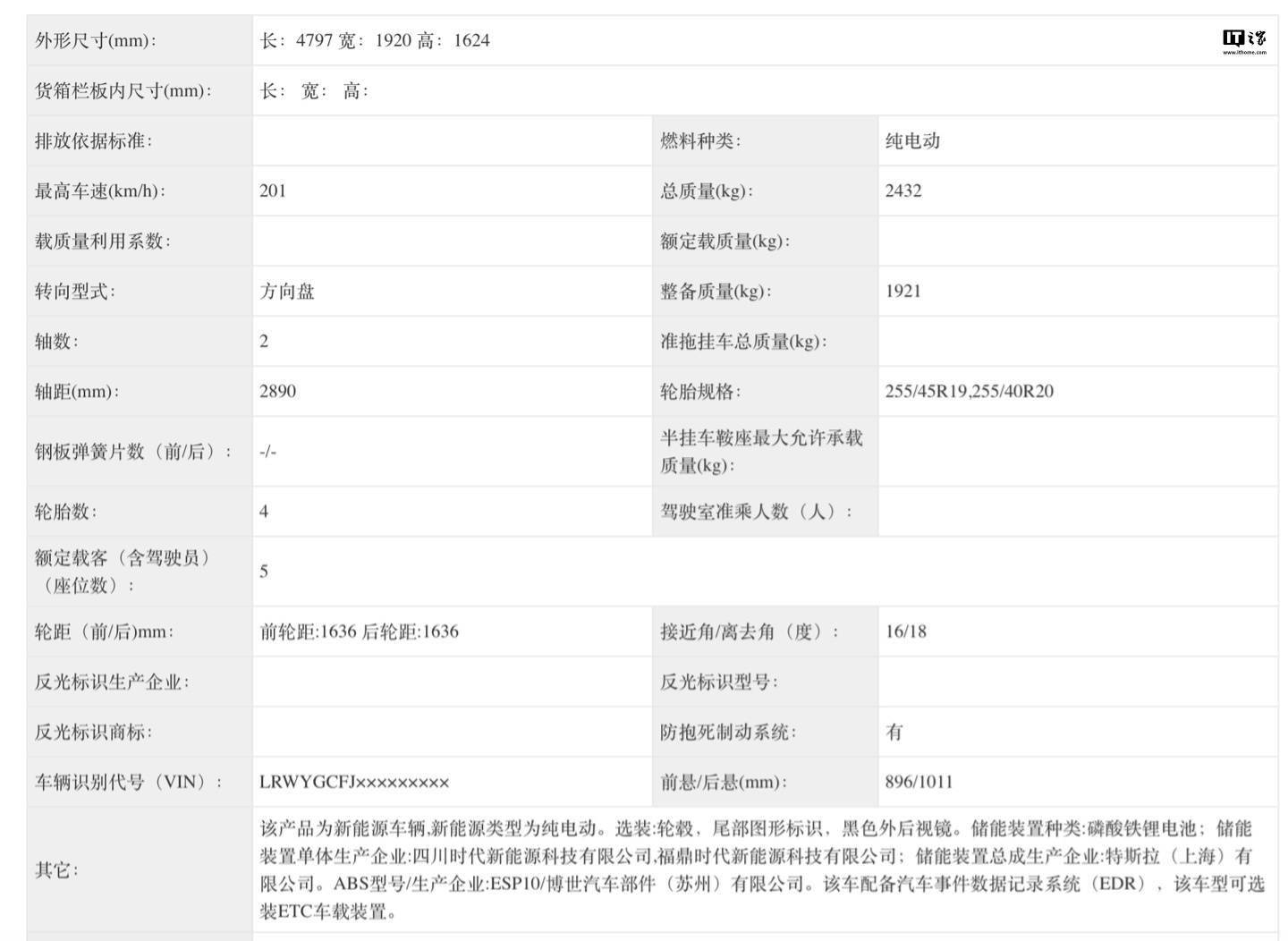Click the total mass value 2432
Image resolution: width=1288 pixels, height=941 pixels.
(903, 191)
